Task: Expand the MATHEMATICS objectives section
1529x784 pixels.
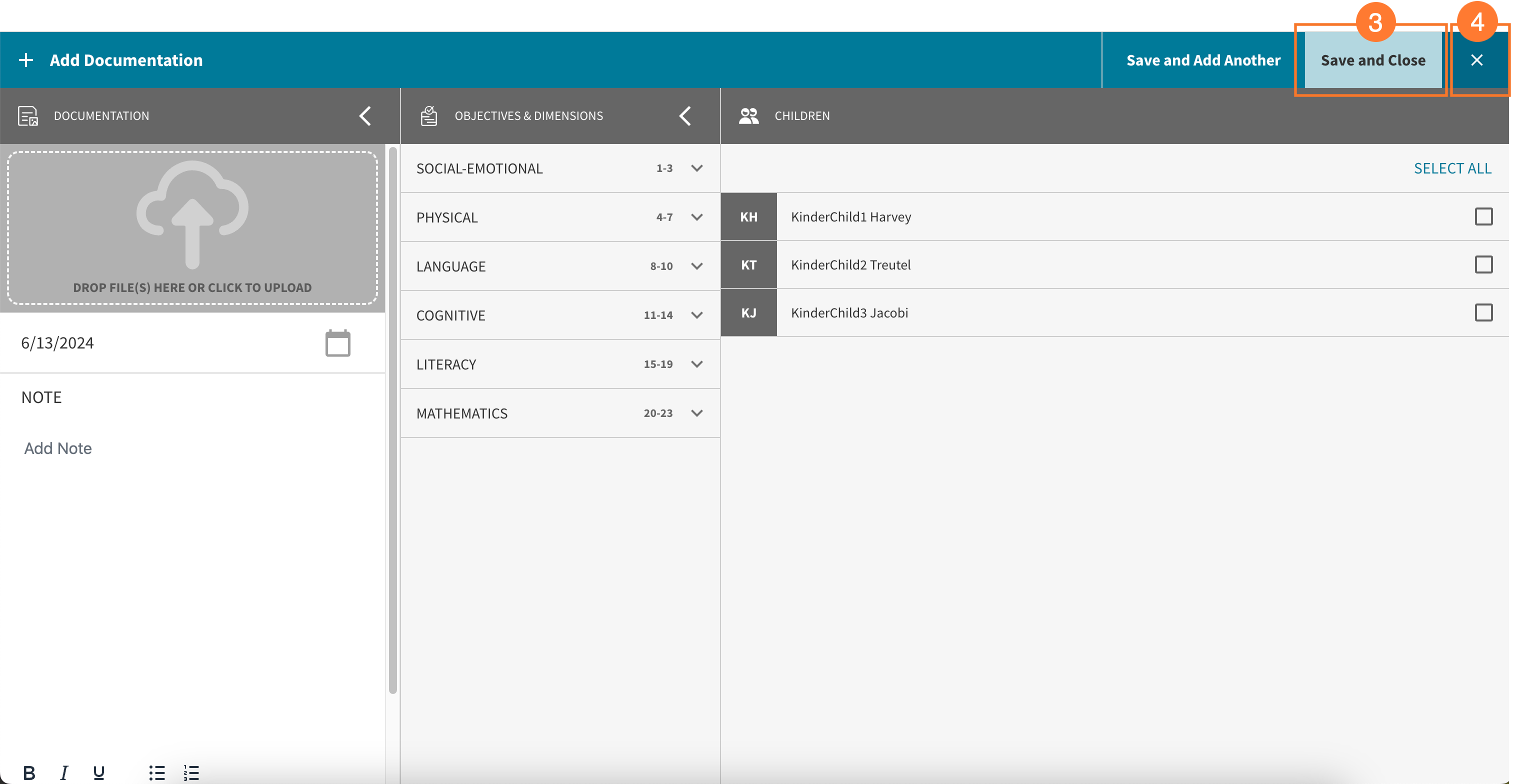Action: (x=697, y=413)
